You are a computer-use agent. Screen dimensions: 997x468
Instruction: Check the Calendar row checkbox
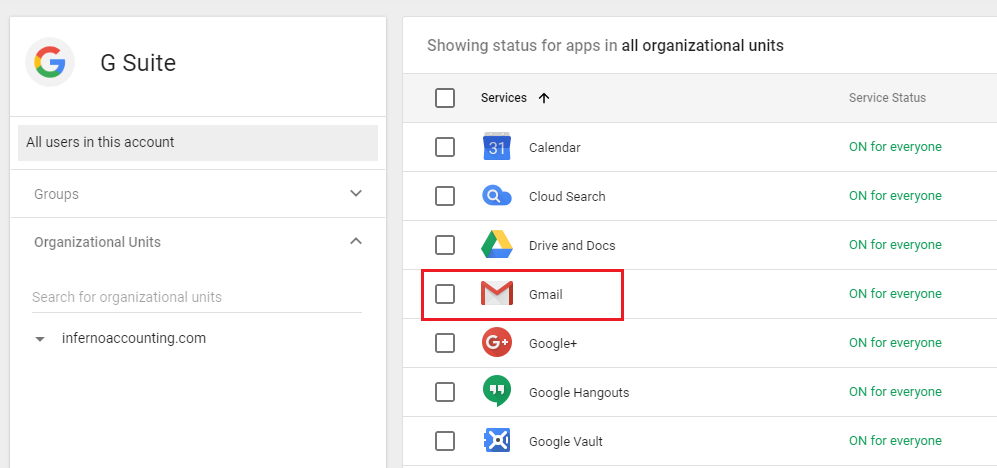click(x=445, y=147)
